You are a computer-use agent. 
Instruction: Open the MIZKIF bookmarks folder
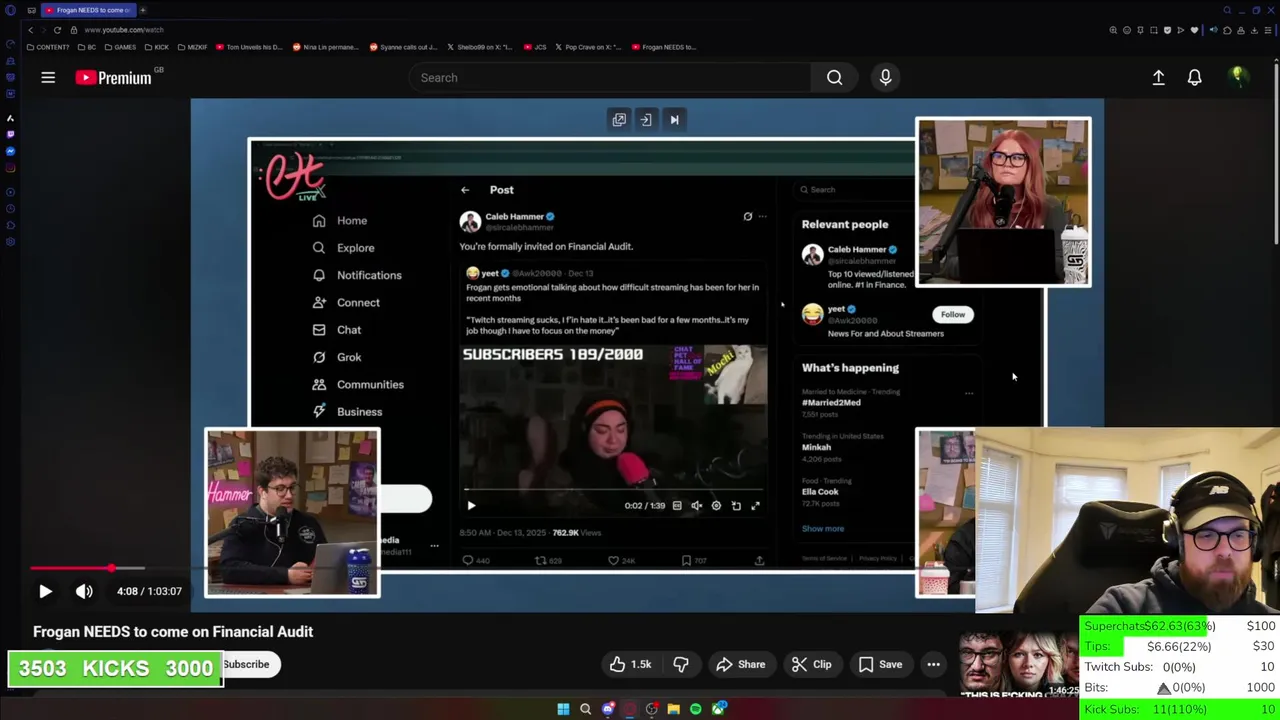click(192, 47)
